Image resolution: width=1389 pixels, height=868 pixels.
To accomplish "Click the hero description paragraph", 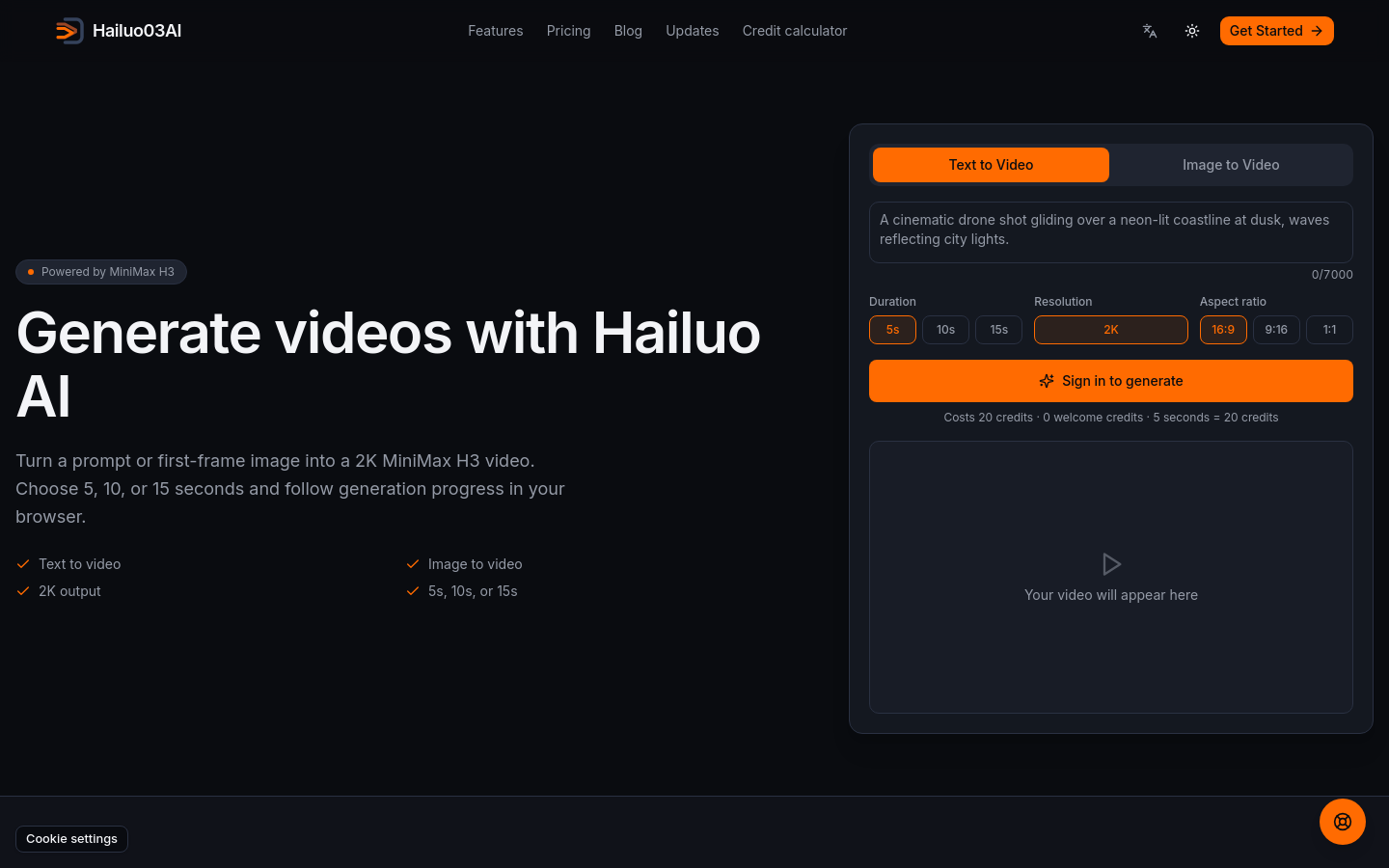I will 290,489.
